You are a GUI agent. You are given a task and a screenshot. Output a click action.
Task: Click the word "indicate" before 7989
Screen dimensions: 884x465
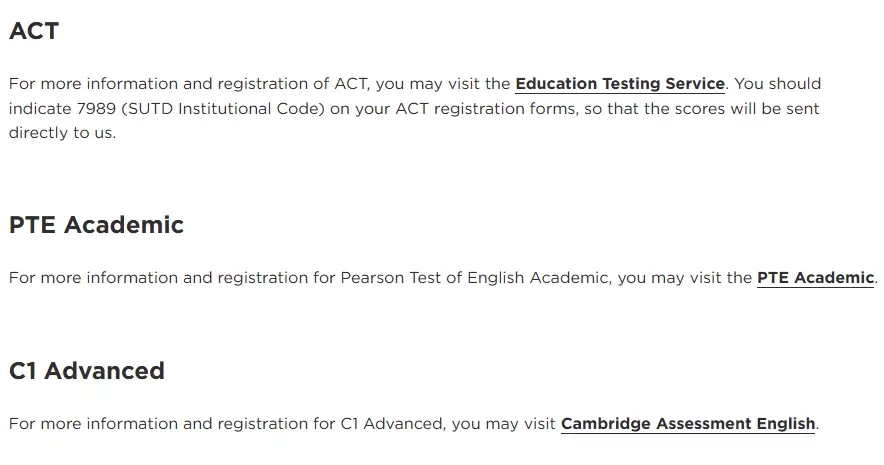40,108
